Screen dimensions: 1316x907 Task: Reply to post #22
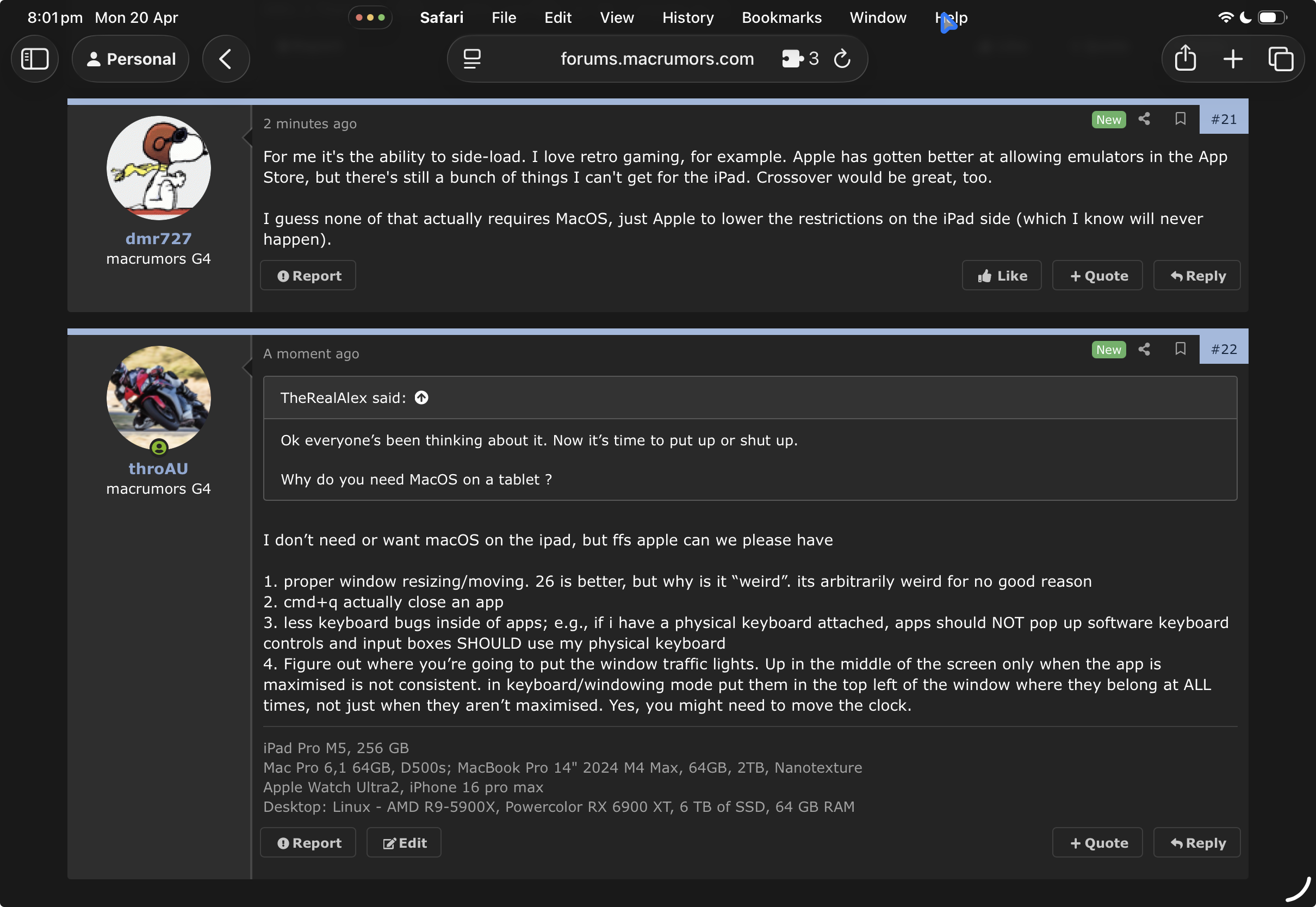[1197, 843]
